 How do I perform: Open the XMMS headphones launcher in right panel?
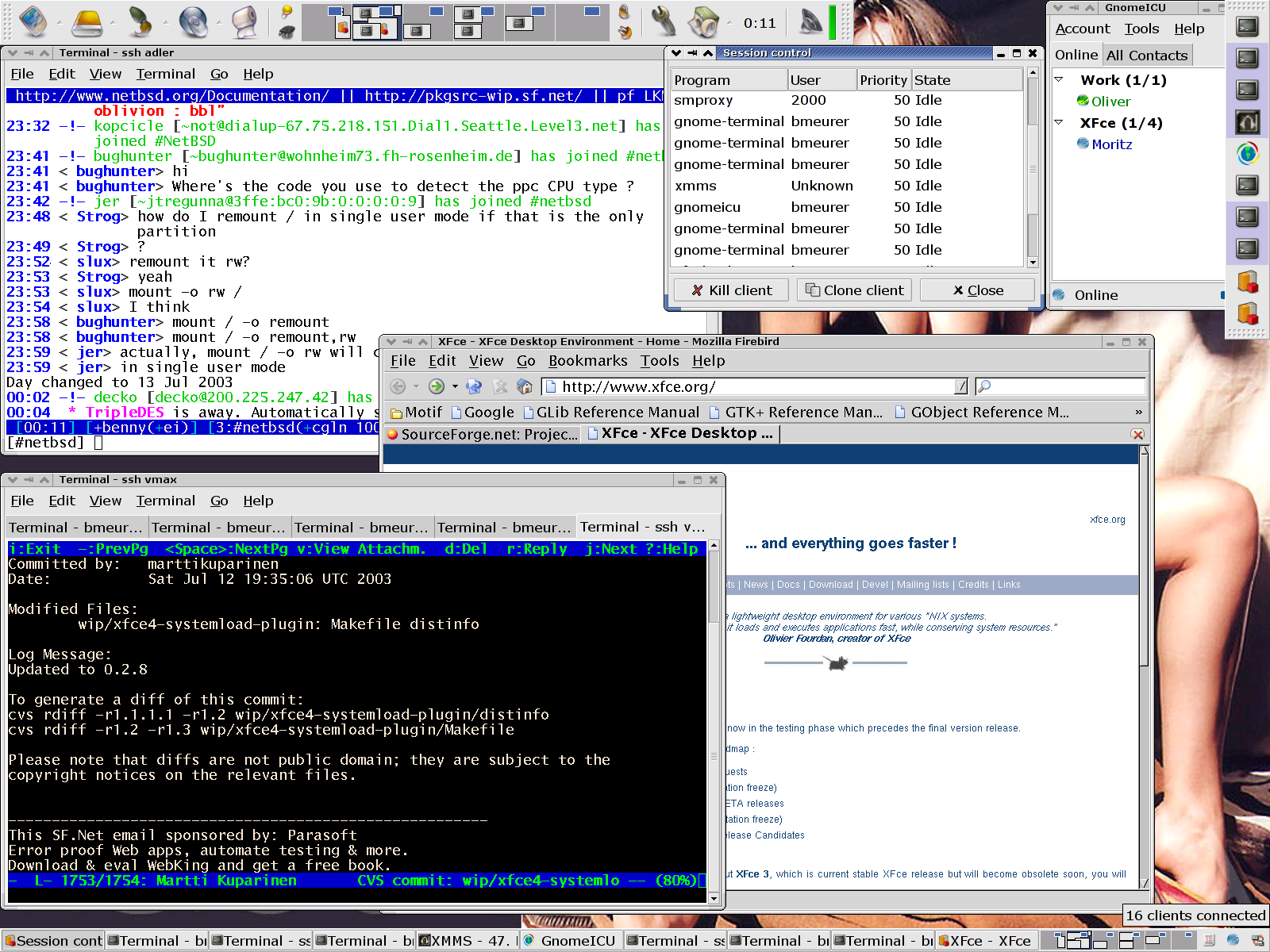coord(1248,122)
